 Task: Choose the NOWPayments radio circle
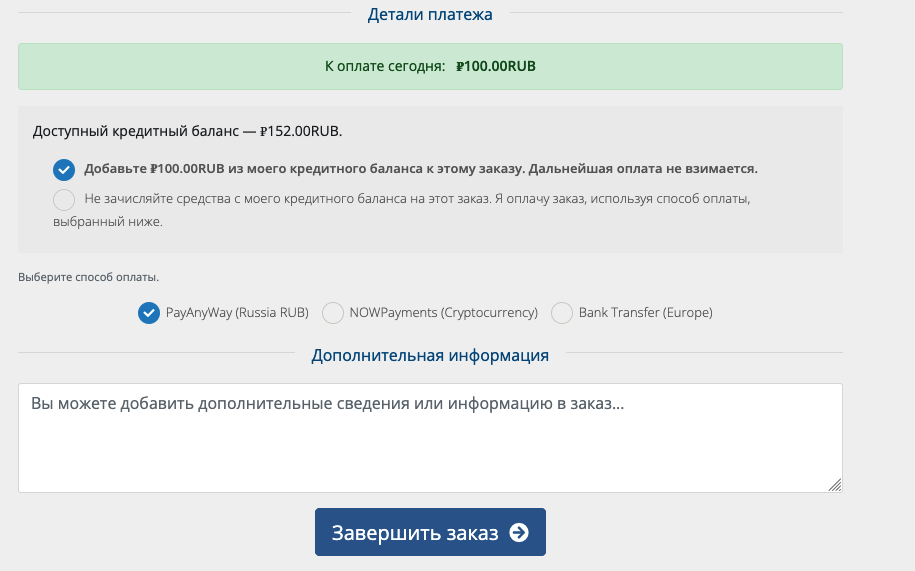[333, 313]
